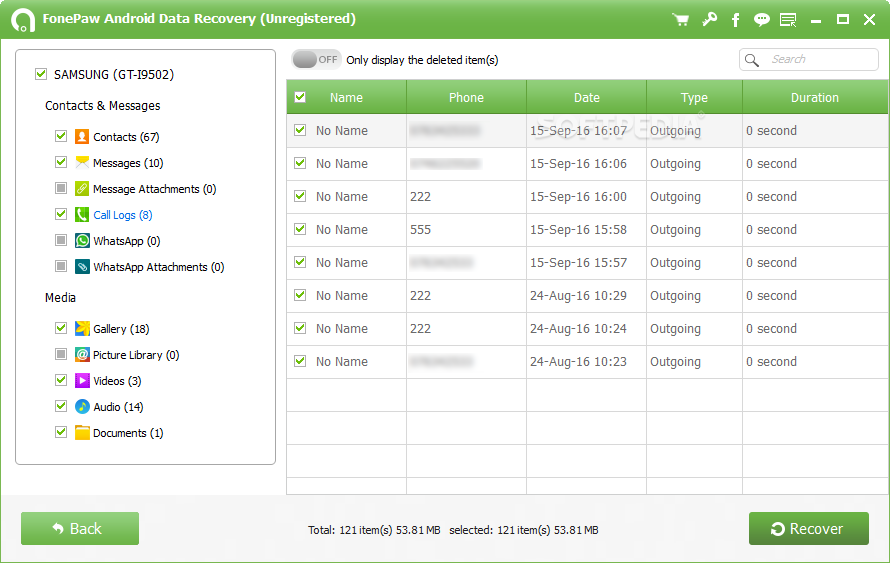Click the FonePaw logo icon
The width and height of the screenshot is (890, 563).
23,20
